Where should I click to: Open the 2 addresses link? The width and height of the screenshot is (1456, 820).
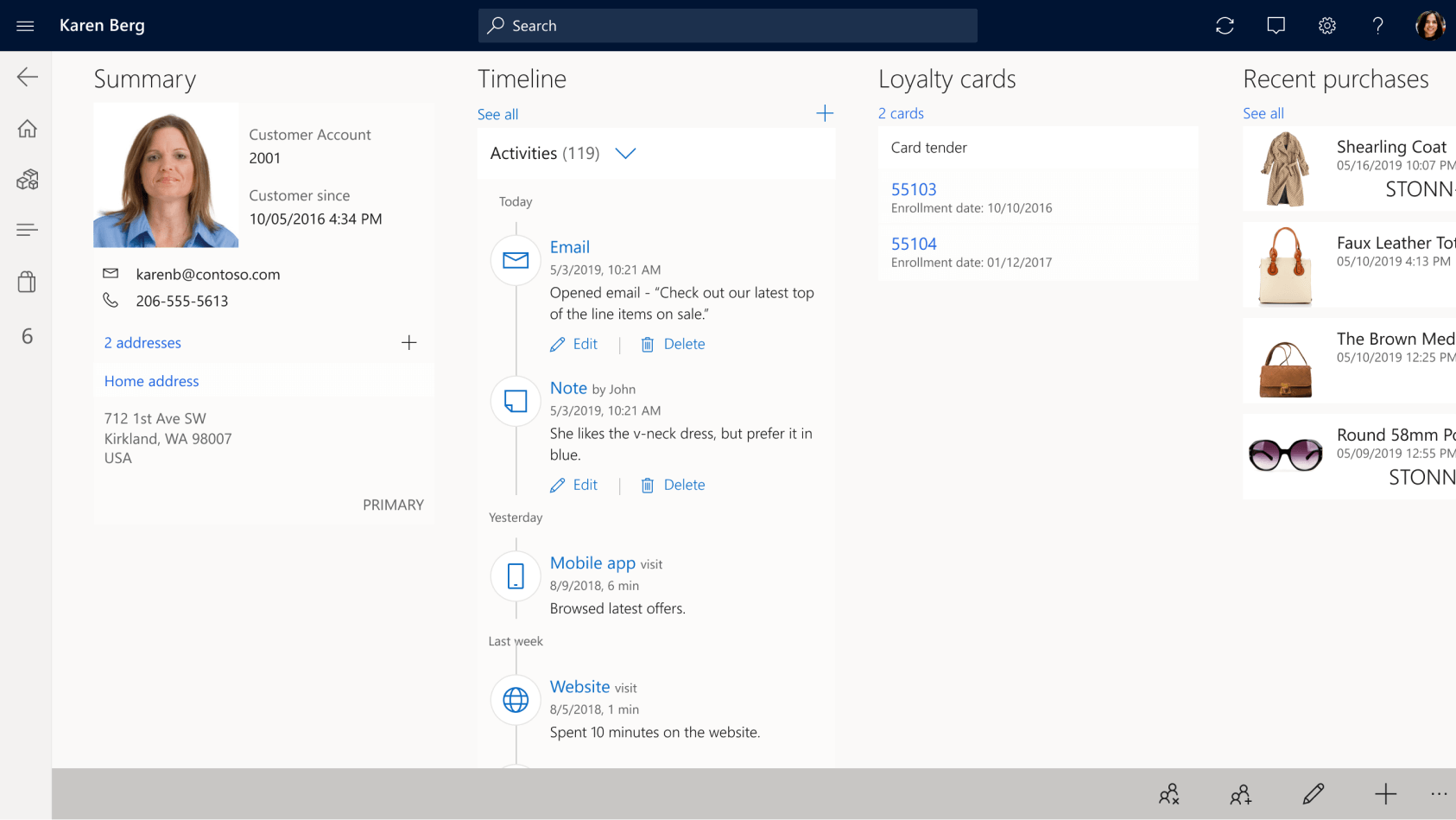pyautogui.click(x=142, y=343)
